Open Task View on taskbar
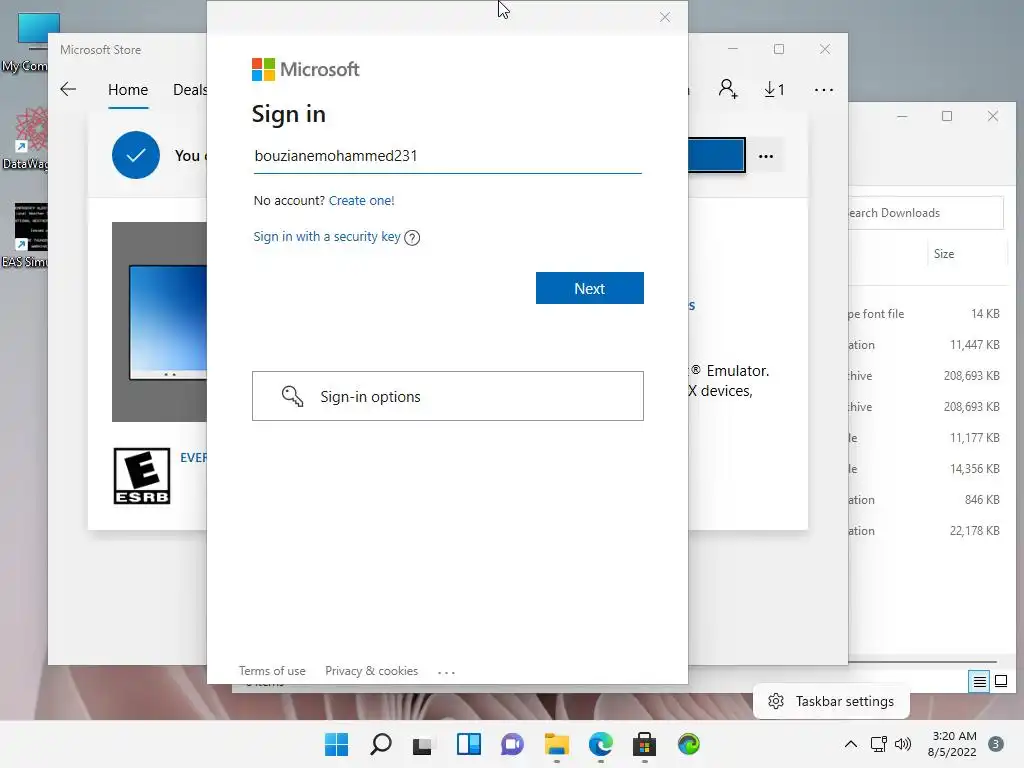This screenshot has height=768, width=1024. click(x=424, y=744)
